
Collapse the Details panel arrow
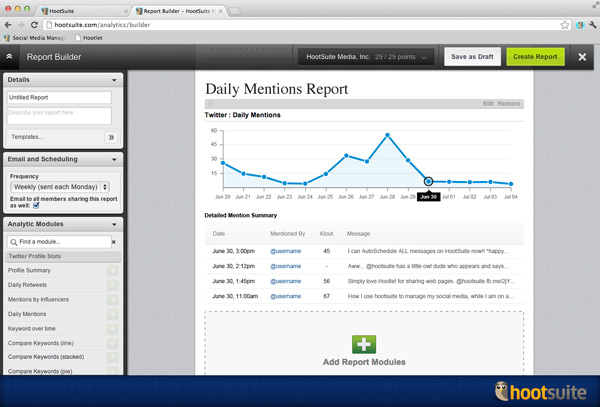coord(114,80)
